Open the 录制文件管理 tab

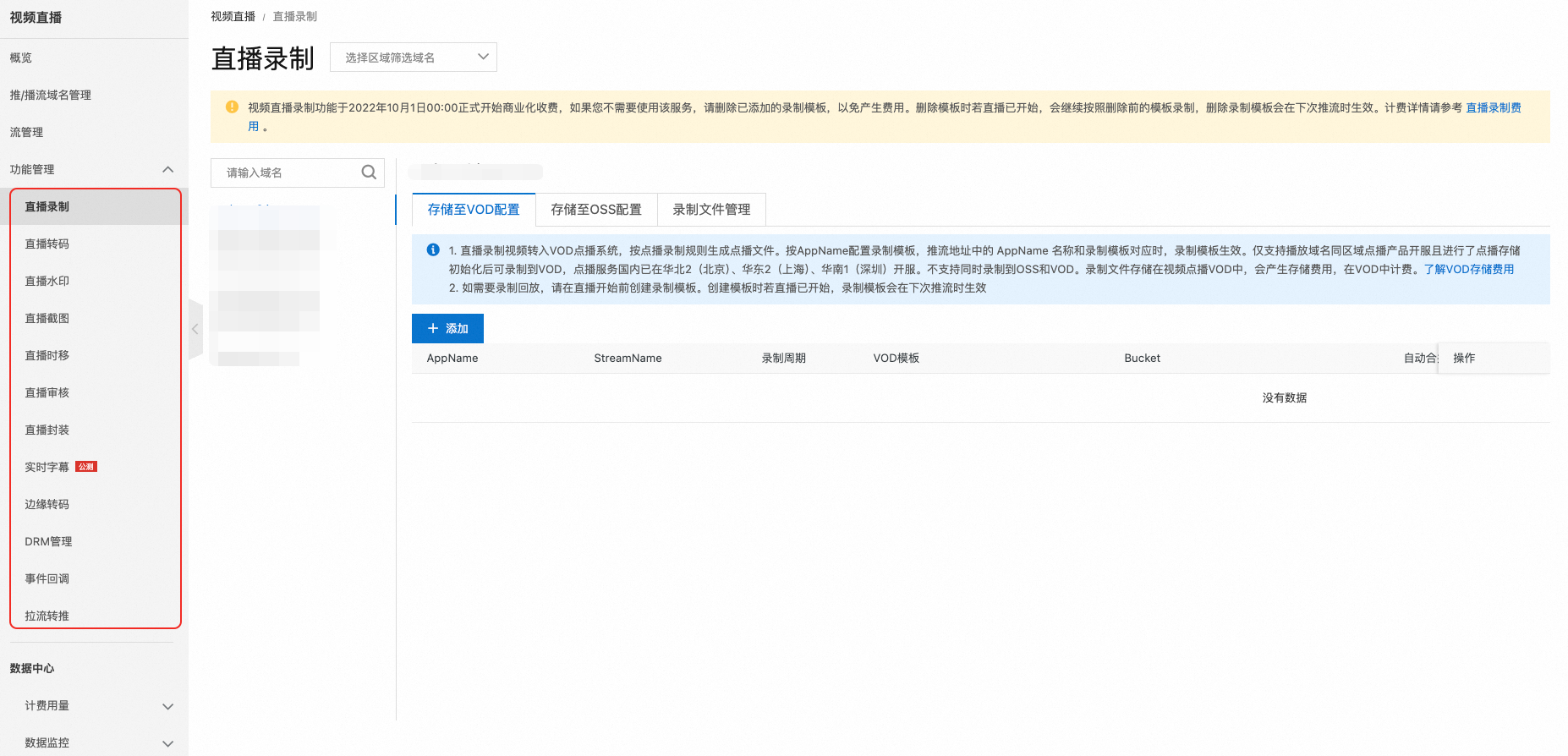click(x=711, y=210)
